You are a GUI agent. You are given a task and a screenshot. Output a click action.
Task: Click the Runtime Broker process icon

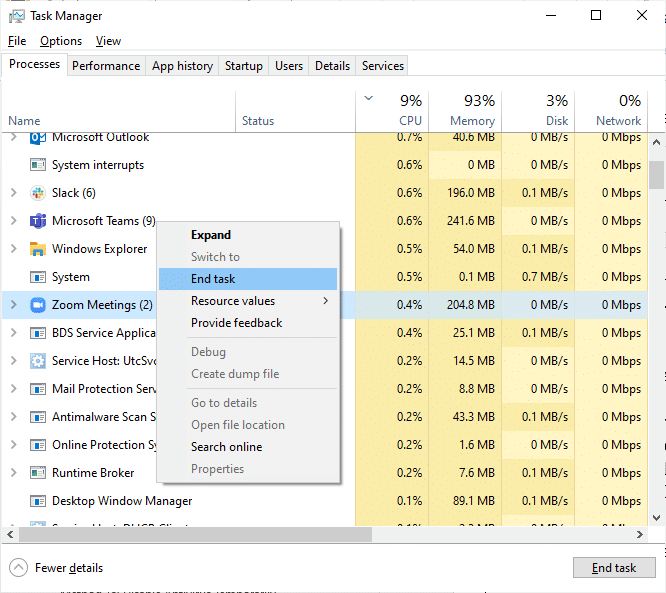click(38, 473)
